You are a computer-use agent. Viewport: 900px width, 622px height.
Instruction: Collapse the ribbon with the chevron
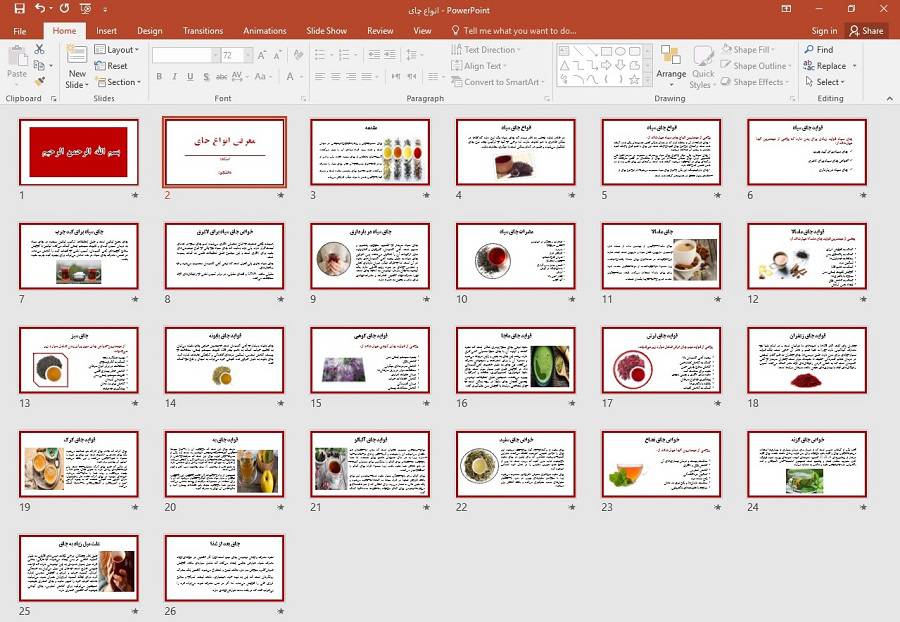pyautogui.click(x=888, y=99)
